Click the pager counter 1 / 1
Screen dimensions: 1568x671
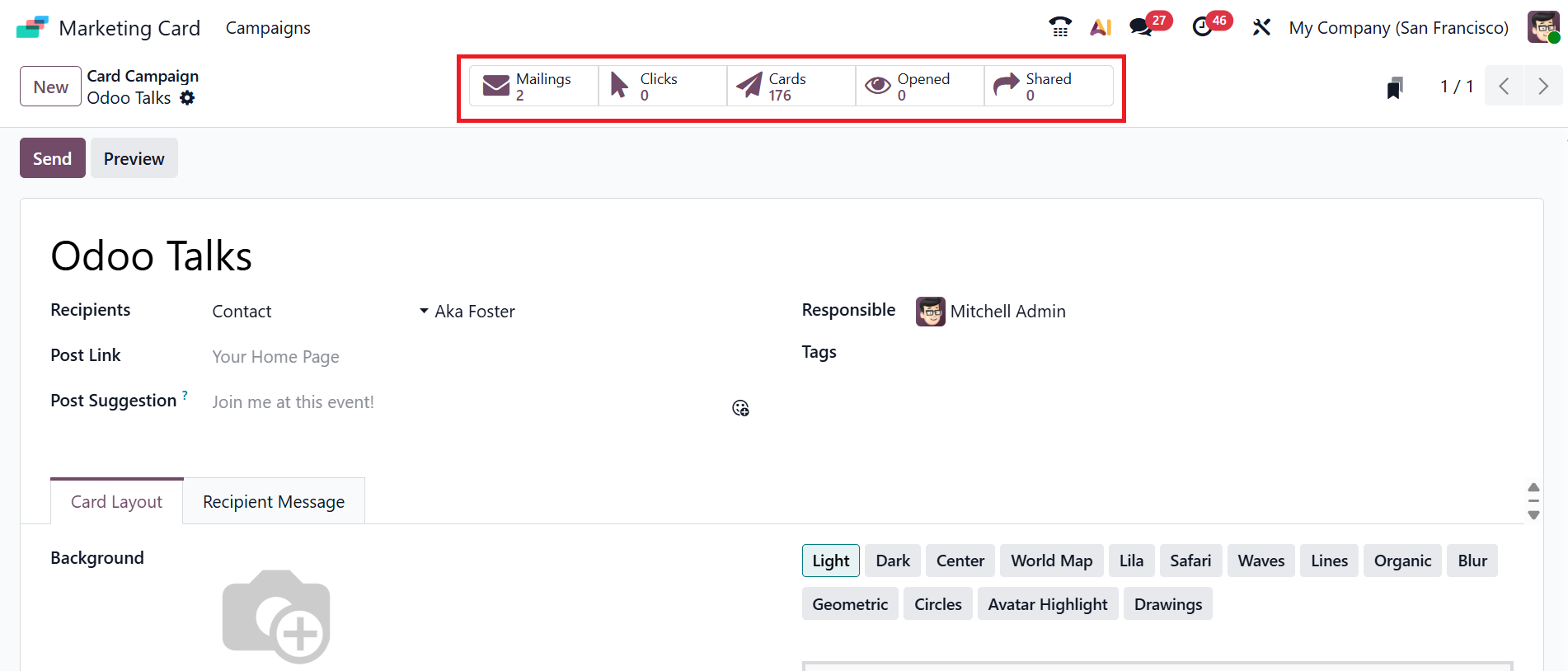[1456, 87]
